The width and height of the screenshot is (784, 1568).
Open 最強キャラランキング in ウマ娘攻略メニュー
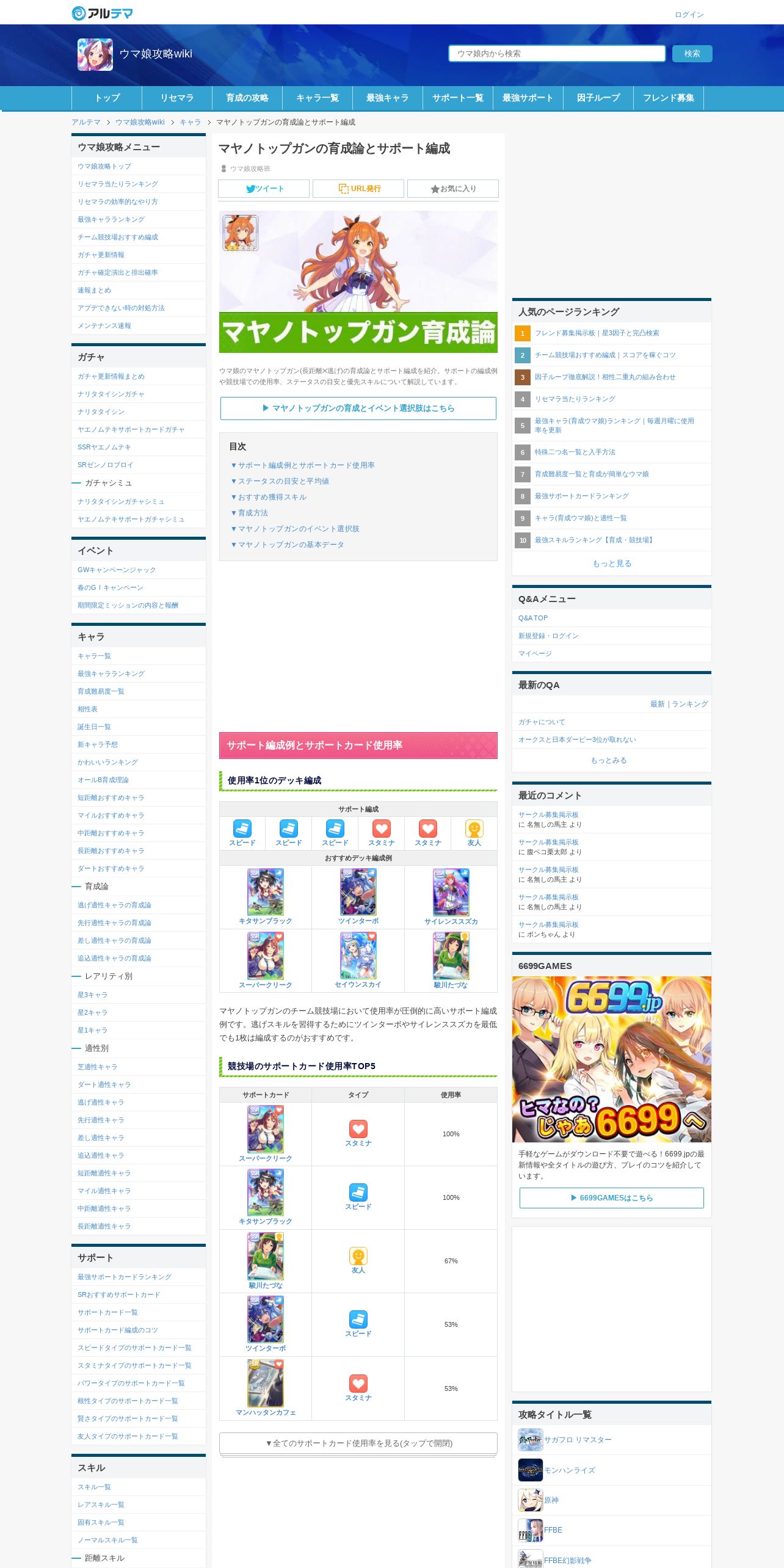coord(111,219)
